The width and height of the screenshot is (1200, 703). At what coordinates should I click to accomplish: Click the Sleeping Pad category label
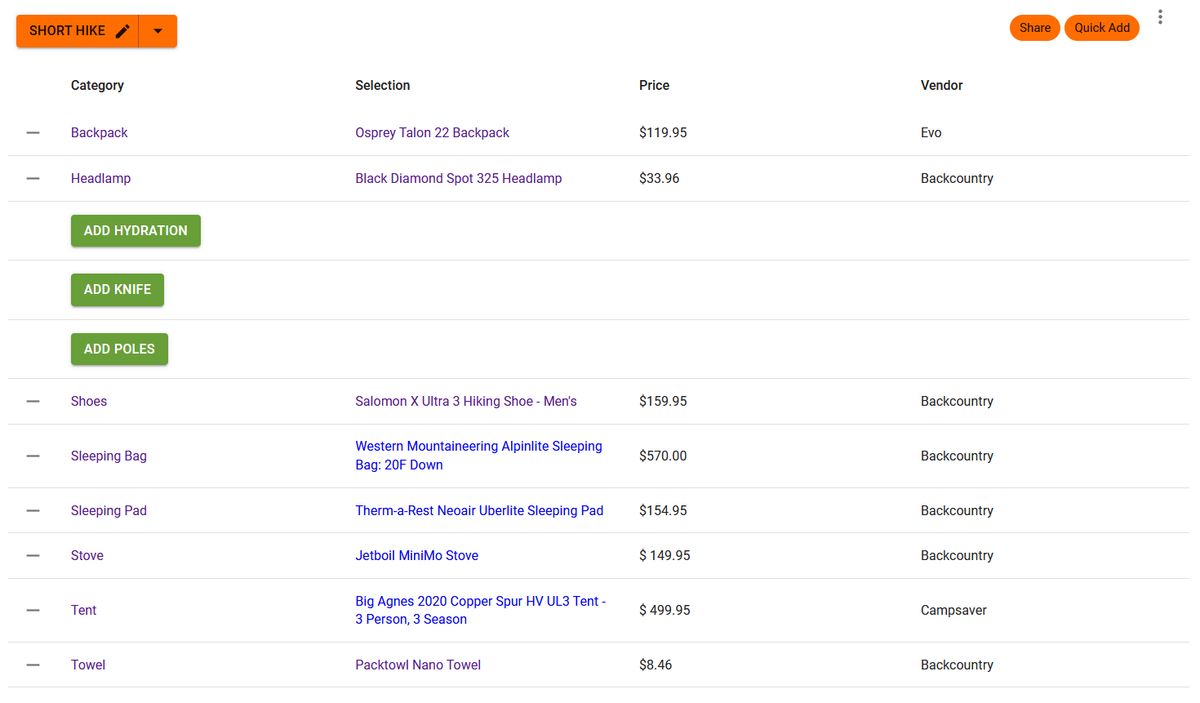(108, 510)
